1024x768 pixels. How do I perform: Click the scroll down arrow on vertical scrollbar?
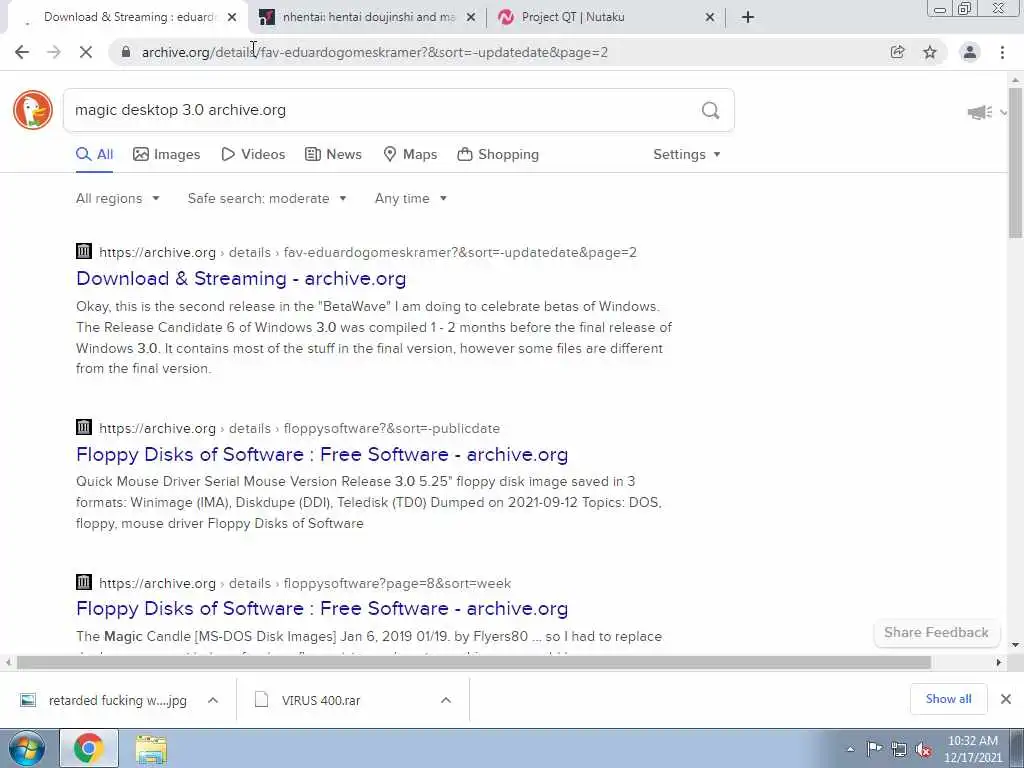[1016, 645]
